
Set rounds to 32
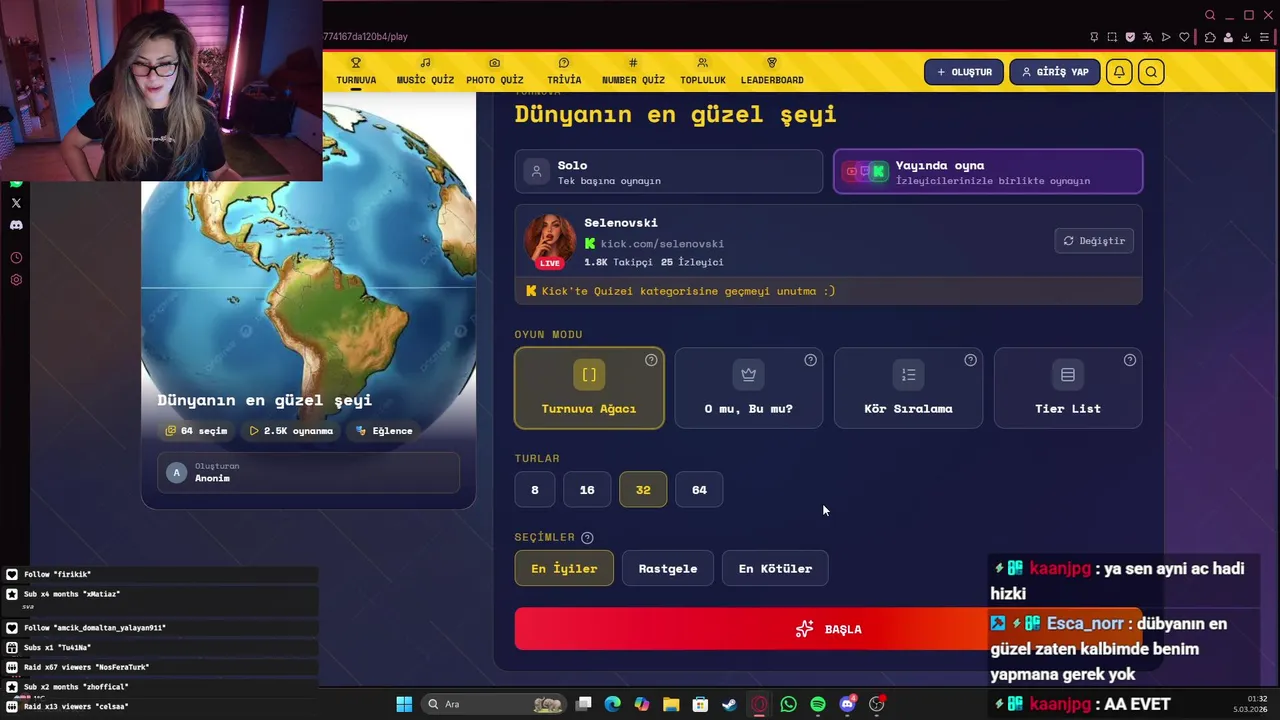[x=643, y=490]
